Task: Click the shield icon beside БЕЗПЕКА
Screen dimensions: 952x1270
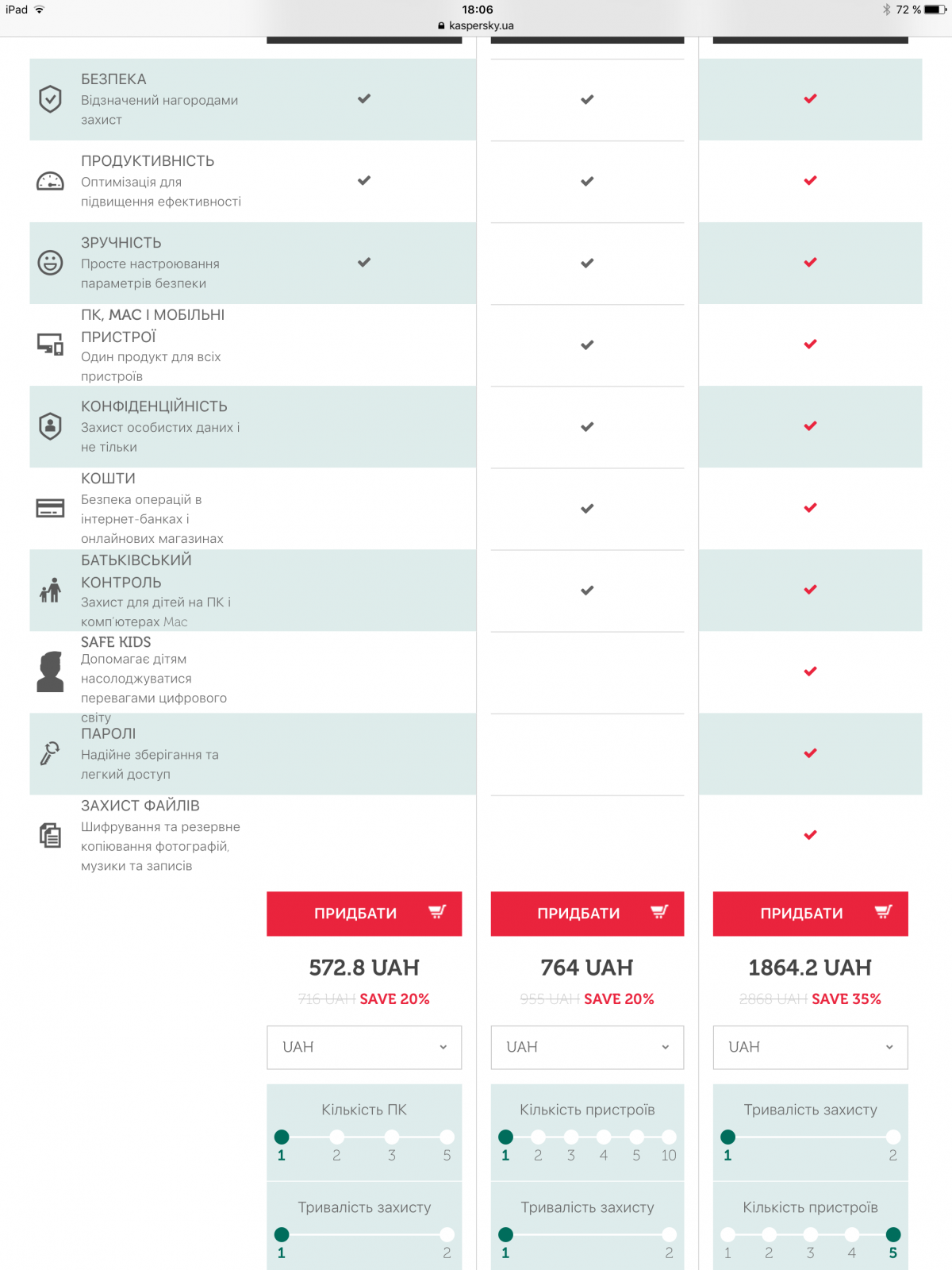Action: [50, 99]
